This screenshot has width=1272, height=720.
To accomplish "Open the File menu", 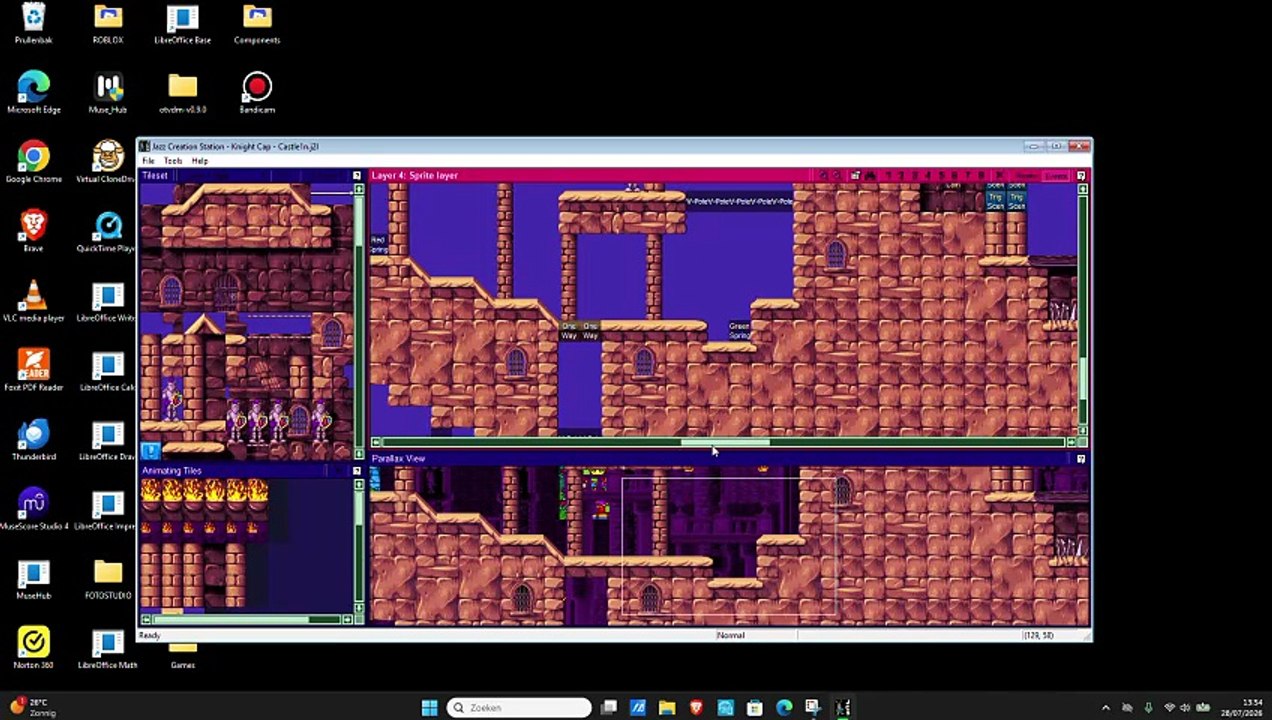I will pos(148,160).
